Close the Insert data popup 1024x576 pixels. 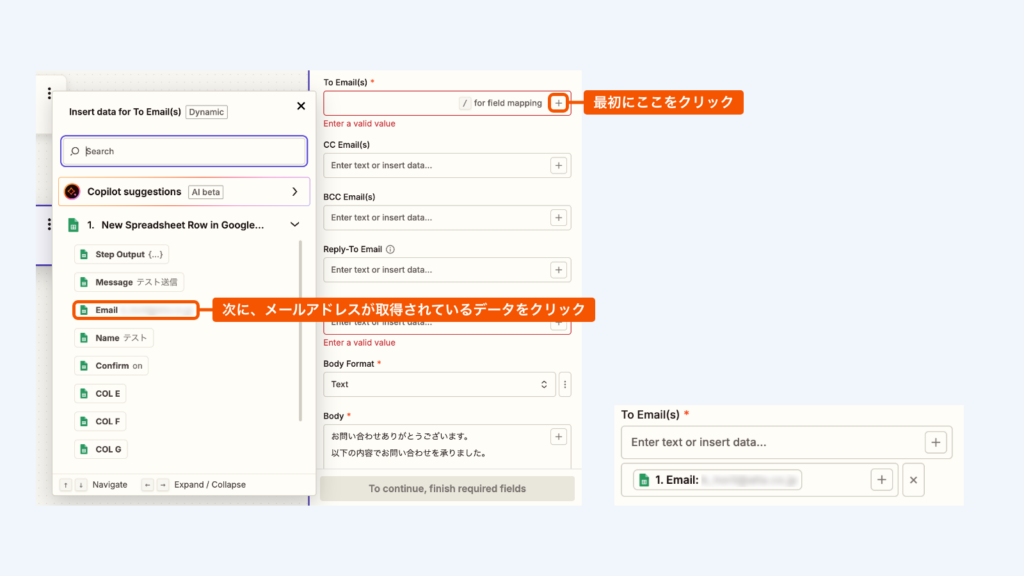pos(301,106)
